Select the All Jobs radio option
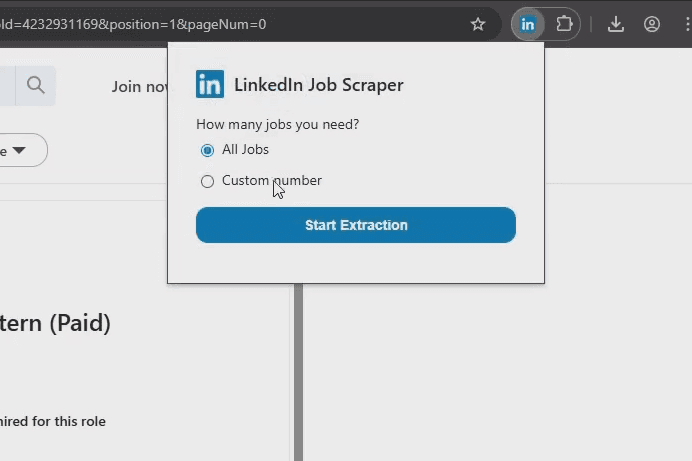This screenshot has width=692, height=461. pyautogui.click(x=207, y=150)
